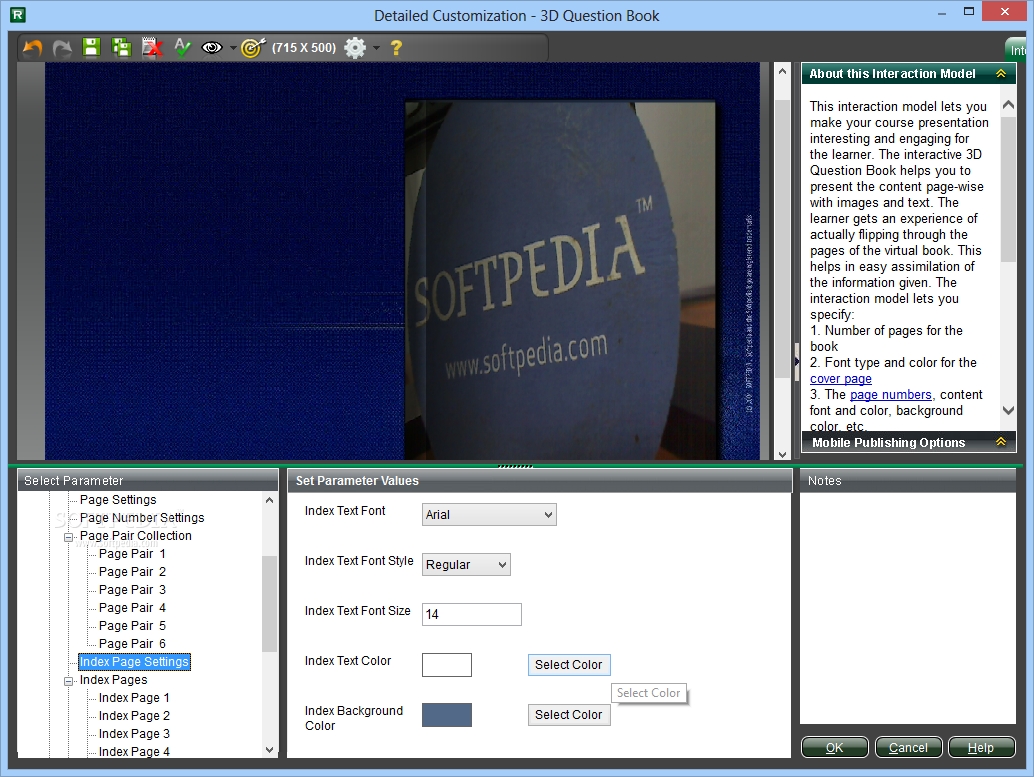Screen dimensions: 1034x777
Task: Click the grey Redo arrow
Action: point(62,48)
